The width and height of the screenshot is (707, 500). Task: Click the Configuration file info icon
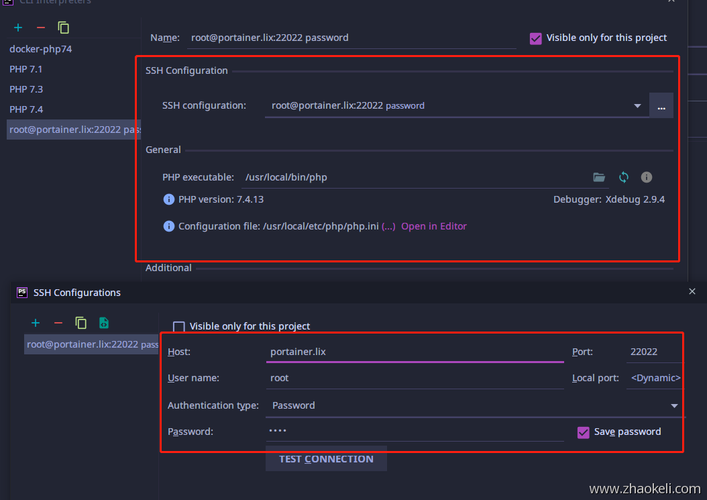[169, 226]
